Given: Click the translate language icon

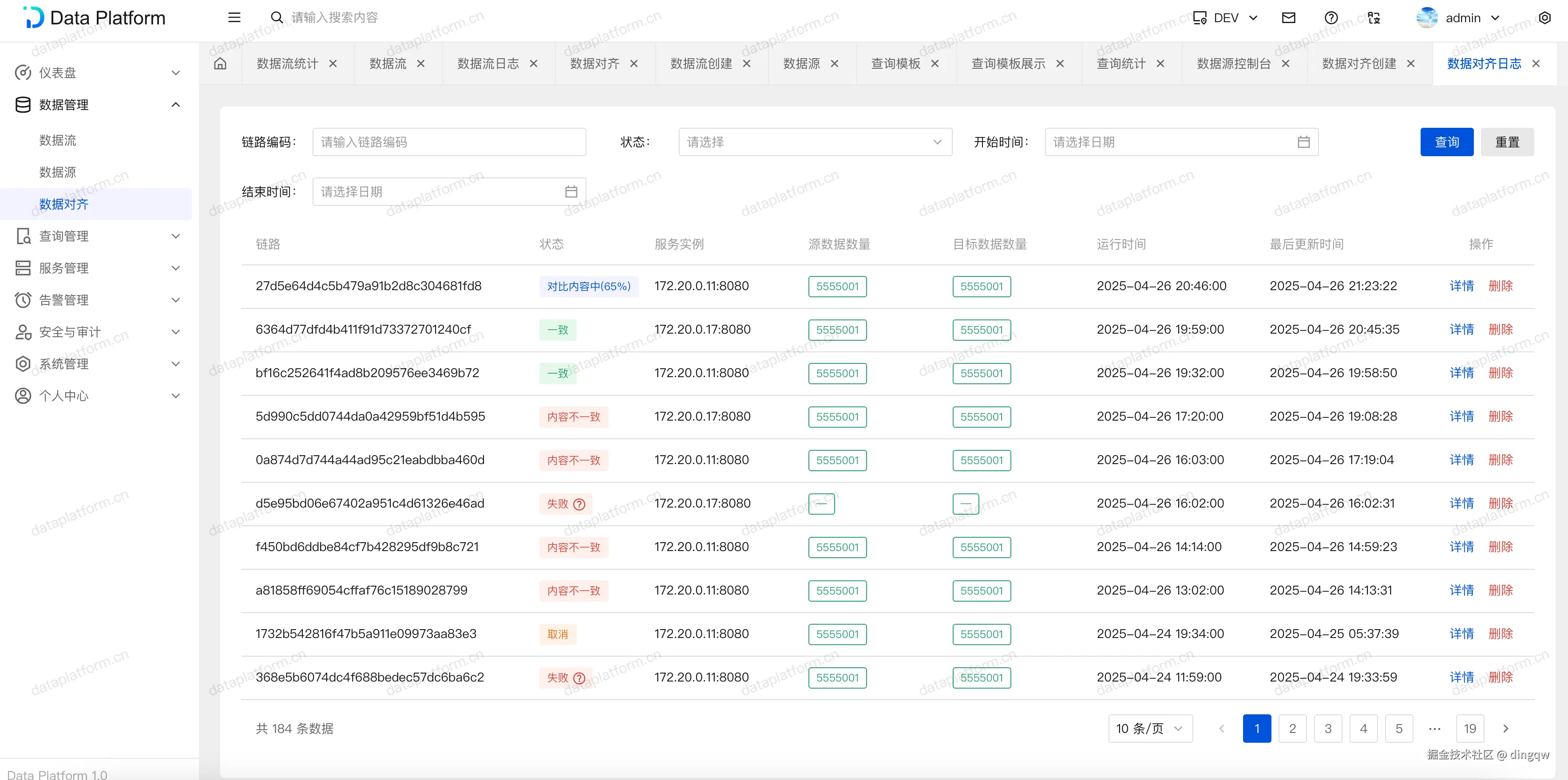Looking at the screenshot, I should click(x=1374, y=18).
